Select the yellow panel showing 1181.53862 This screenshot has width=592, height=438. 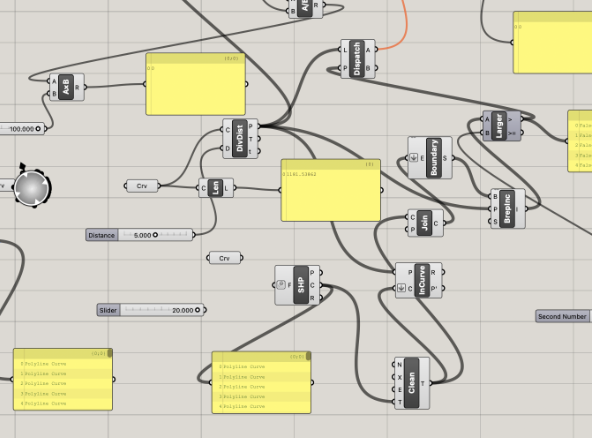click(331, 190)
